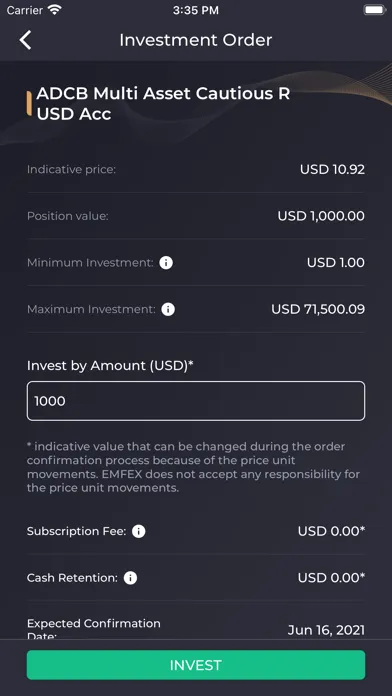Viewport: 392px width, 696px height.
Task: Tap the battery indicator icon
Action: pyautogui.click(x=374, y=10)
